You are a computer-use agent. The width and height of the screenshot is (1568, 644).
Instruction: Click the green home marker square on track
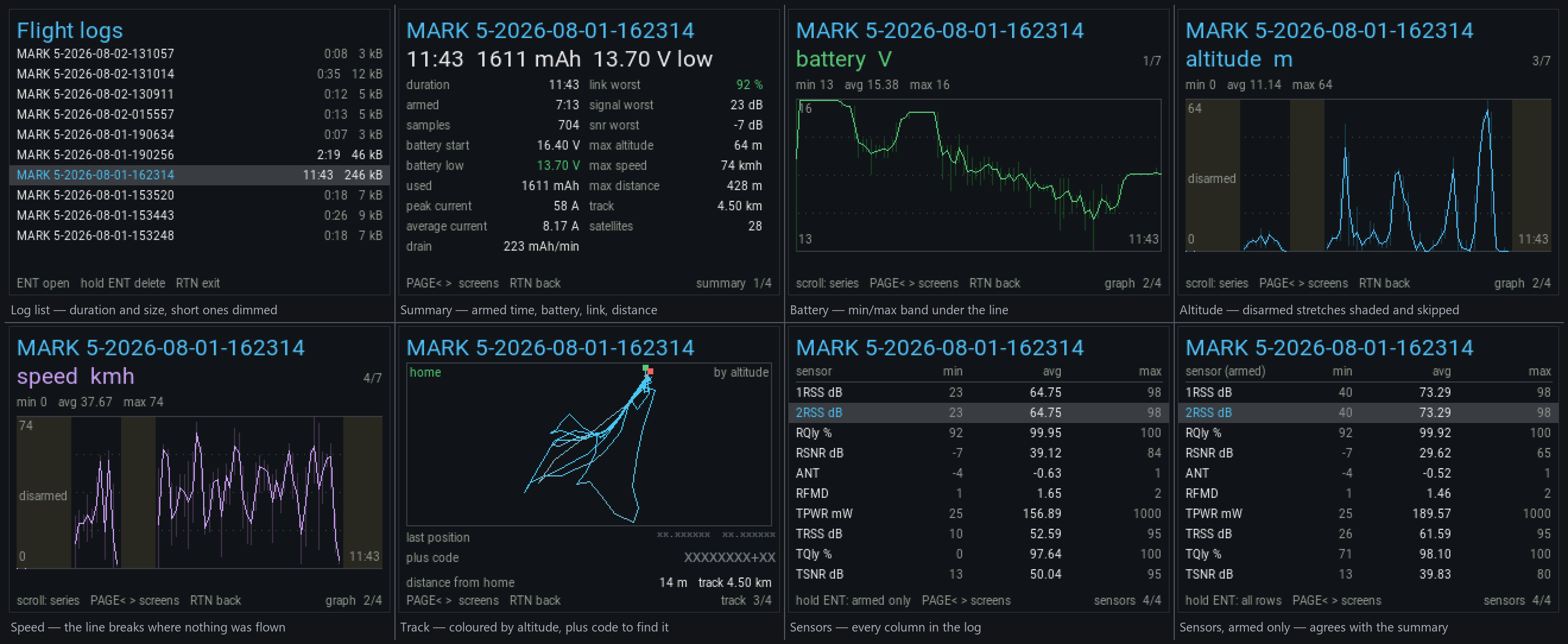point(645,368)
